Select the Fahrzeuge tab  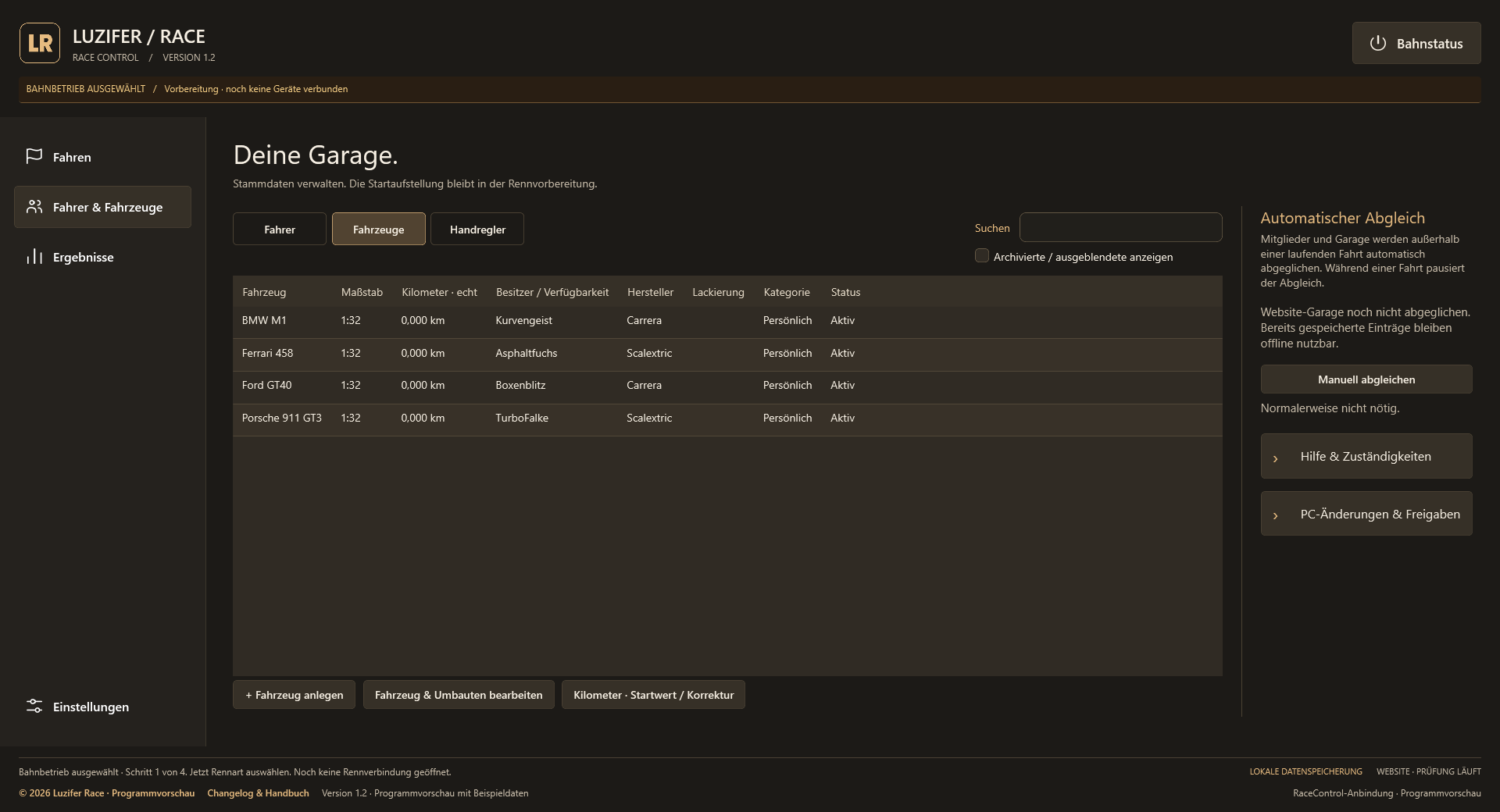[379, 229]
